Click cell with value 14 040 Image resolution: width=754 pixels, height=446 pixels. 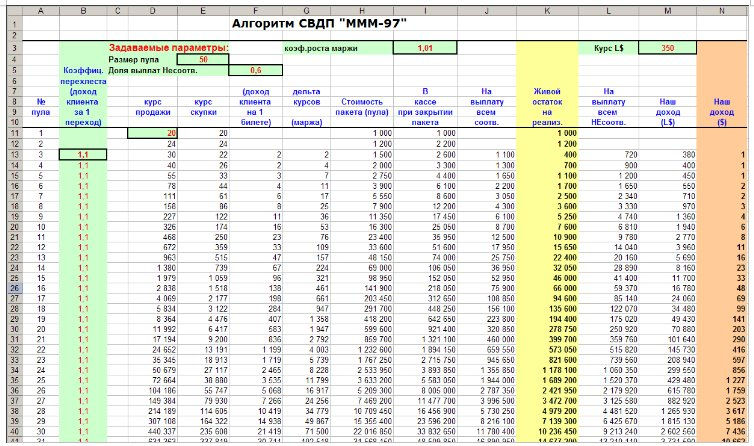[x=608, y=247]
